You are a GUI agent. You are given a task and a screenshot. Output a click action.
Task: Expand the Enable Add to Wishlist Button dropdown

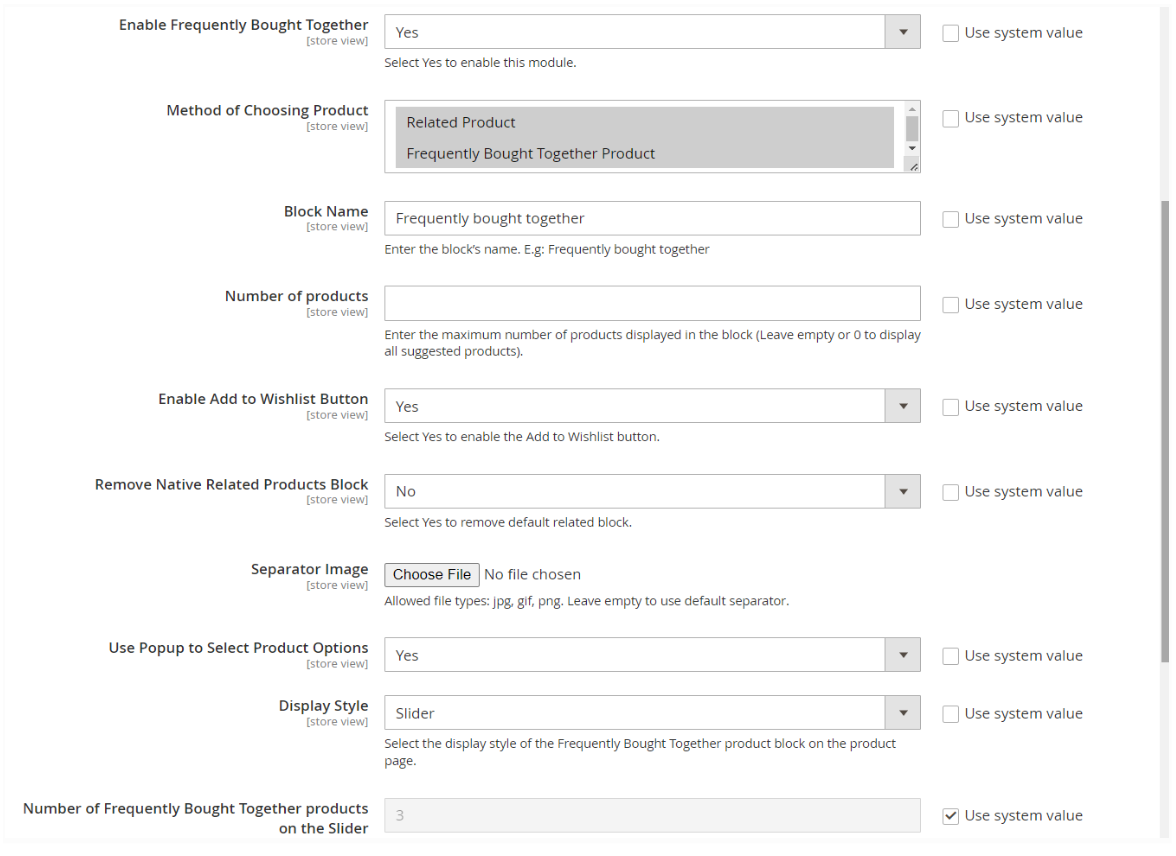coord(651,406)
